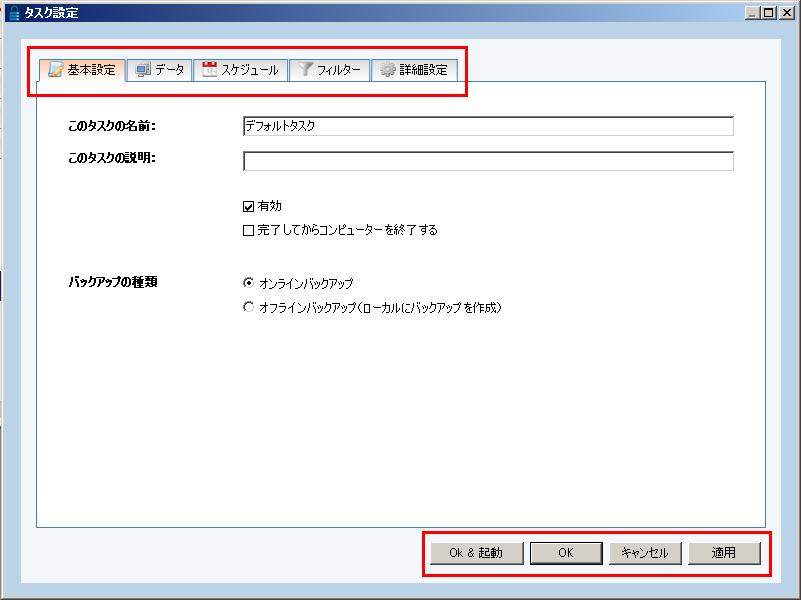
Task: Open the フィルター tab
Action: [x=329, y=70]
